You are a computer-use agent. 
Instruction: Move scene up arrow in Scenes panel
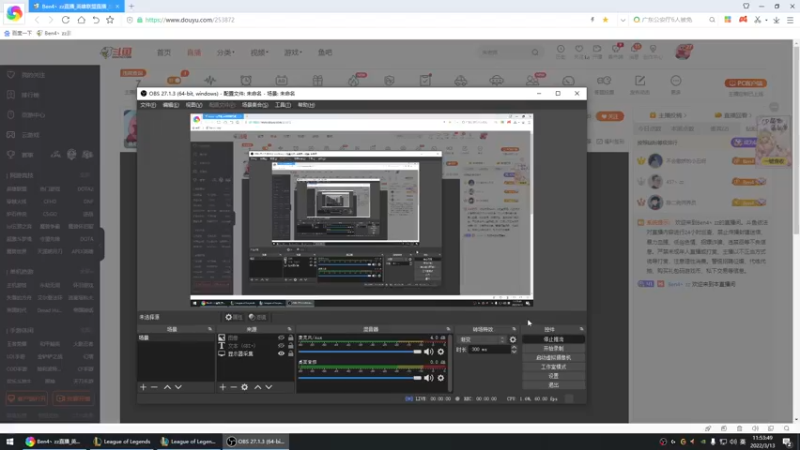pos(167,387)
